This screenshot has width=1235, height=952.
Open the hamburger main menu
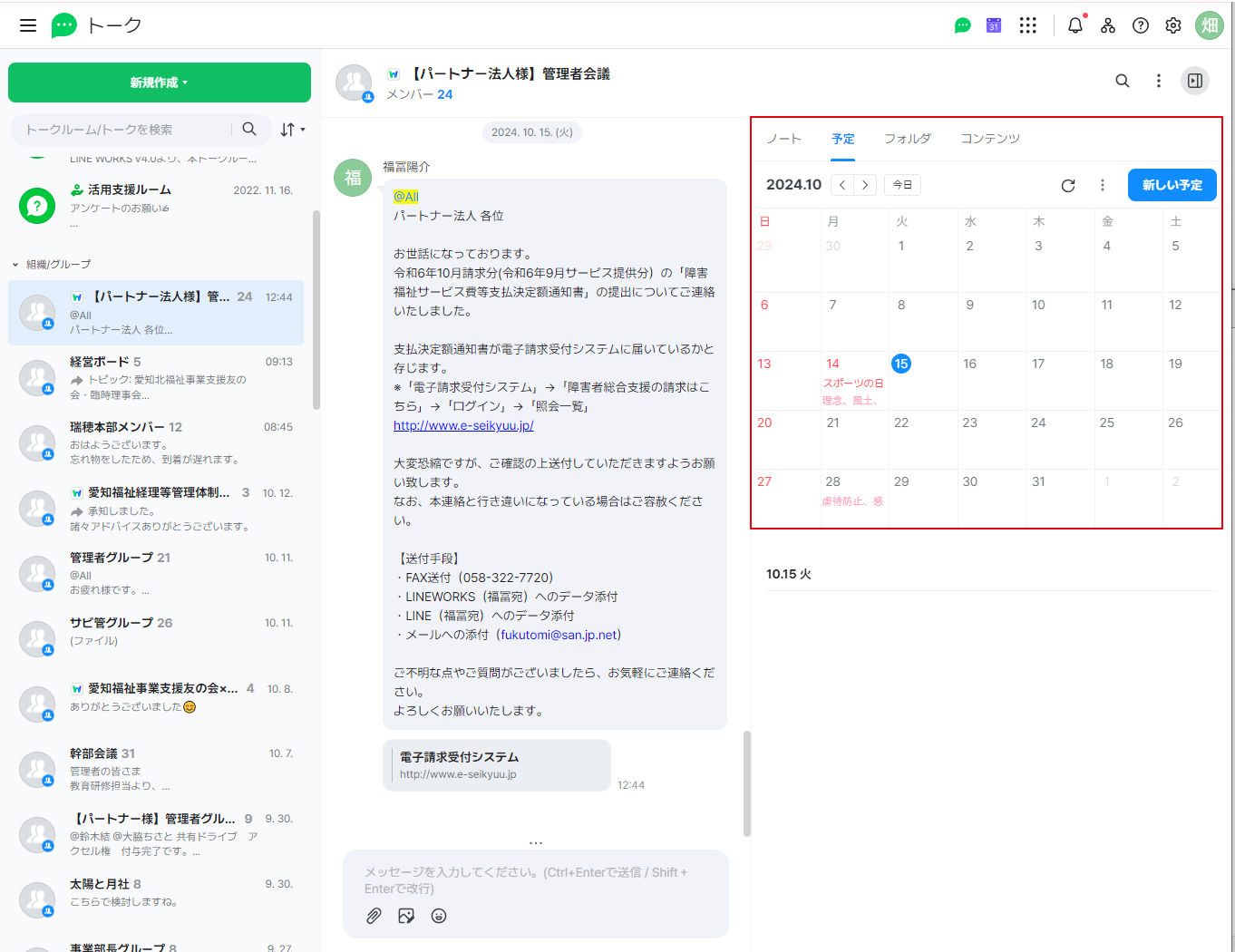coord(28,25)
